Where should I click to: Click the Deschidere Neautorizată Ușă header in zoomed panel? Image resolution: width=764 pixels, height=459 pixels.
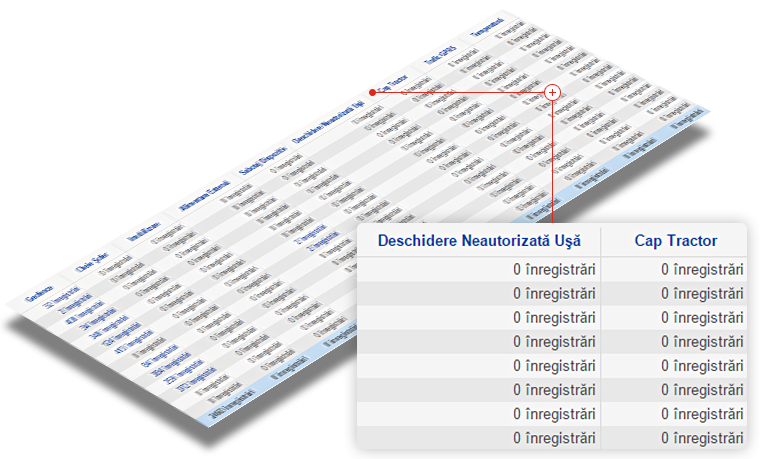pyautogui.click(x=478, y=241)
